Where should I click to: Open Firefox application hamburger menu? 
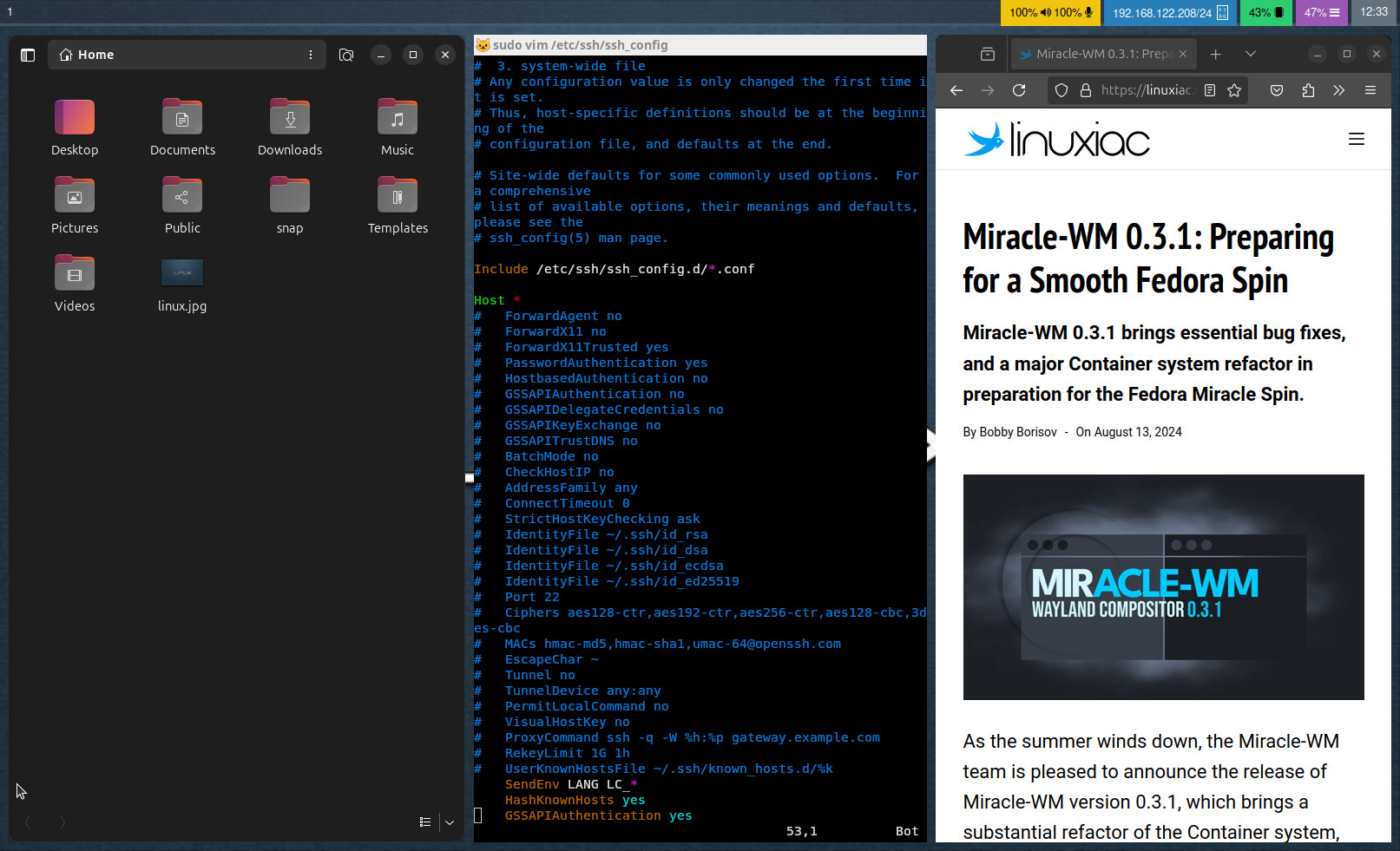click(1370, 90)
